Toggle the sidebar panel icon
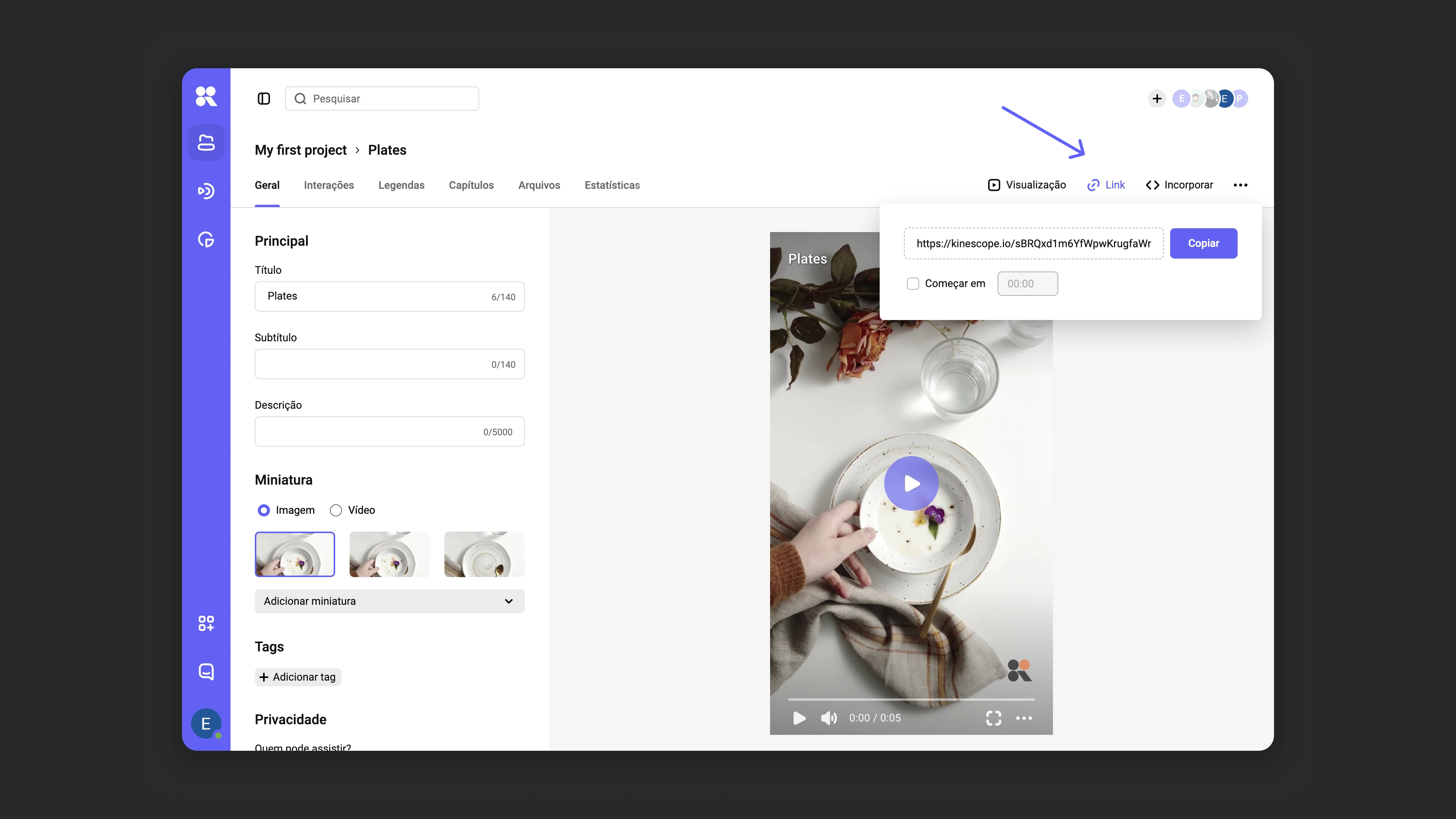 (264, 98)
